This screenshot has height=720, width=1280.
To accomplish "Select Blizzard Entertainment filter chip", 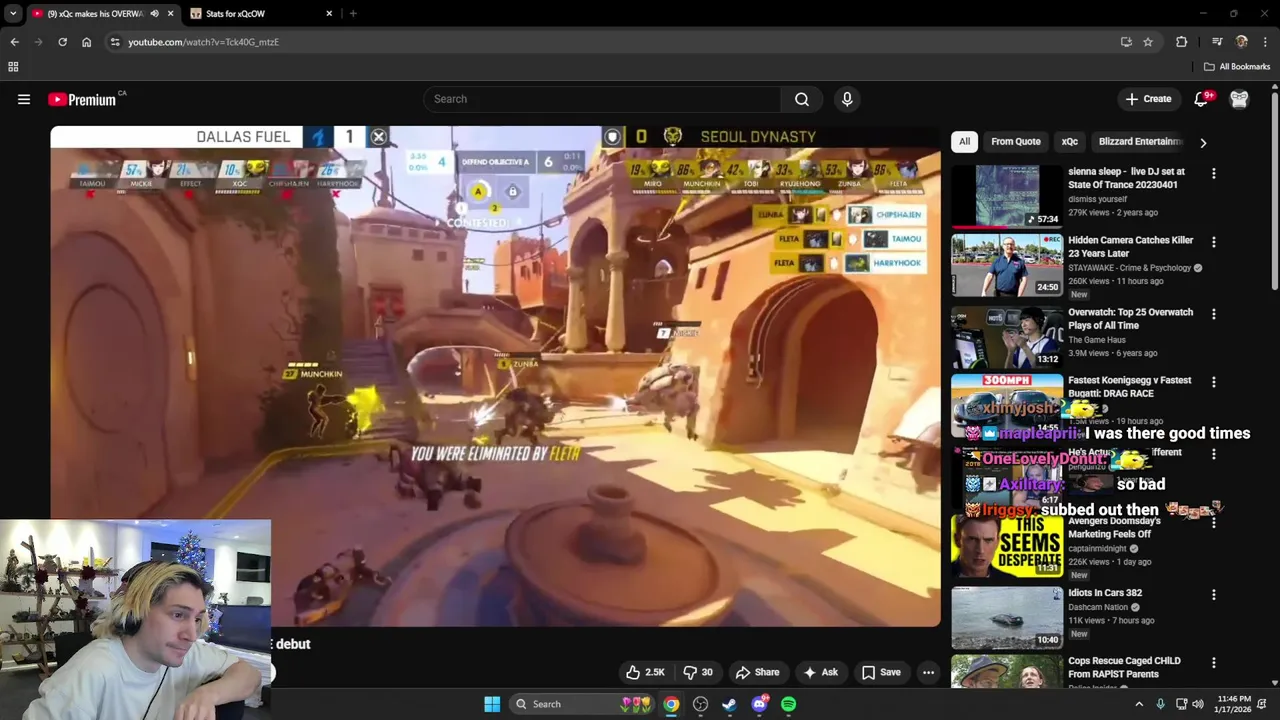I will [1139, 142].
